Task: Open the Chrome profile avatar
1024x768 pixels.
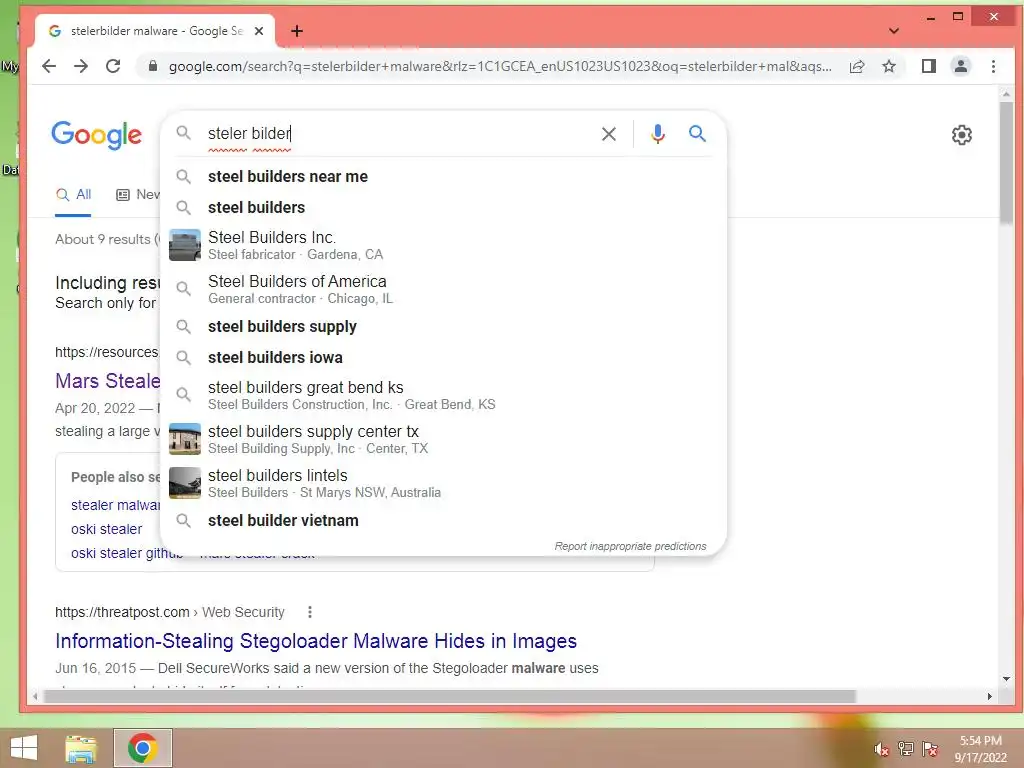Action: coord(961,66)
